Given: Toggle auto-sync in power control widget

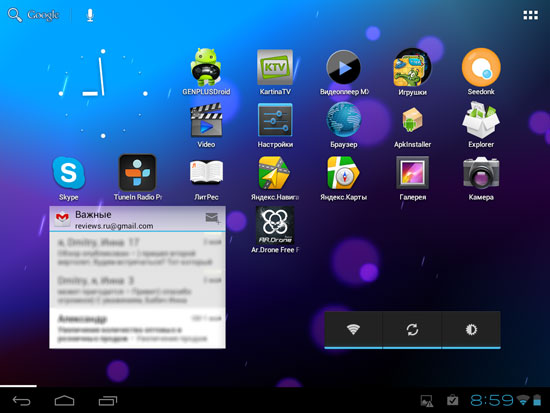Looking at the screenshot, I should [x=412, y=329].
